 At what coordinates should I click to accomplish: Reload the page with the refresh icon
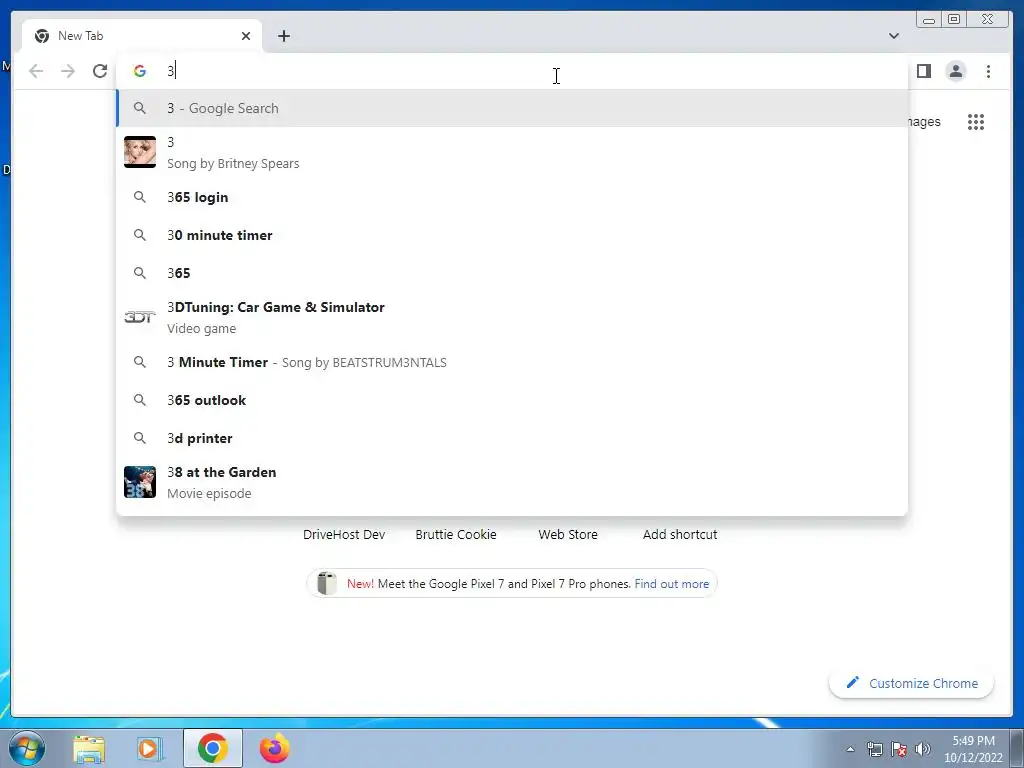pyautogui.click(x=100, y=71)
